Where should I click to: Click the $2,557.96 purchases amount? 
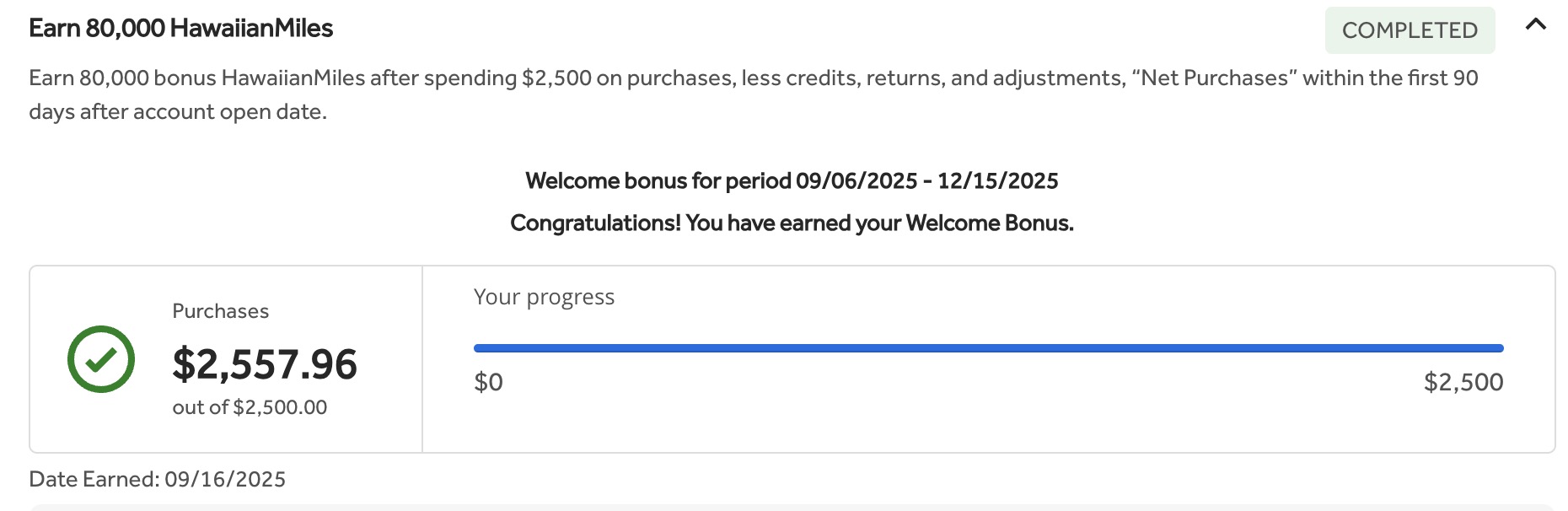click(x=265, y=364)
